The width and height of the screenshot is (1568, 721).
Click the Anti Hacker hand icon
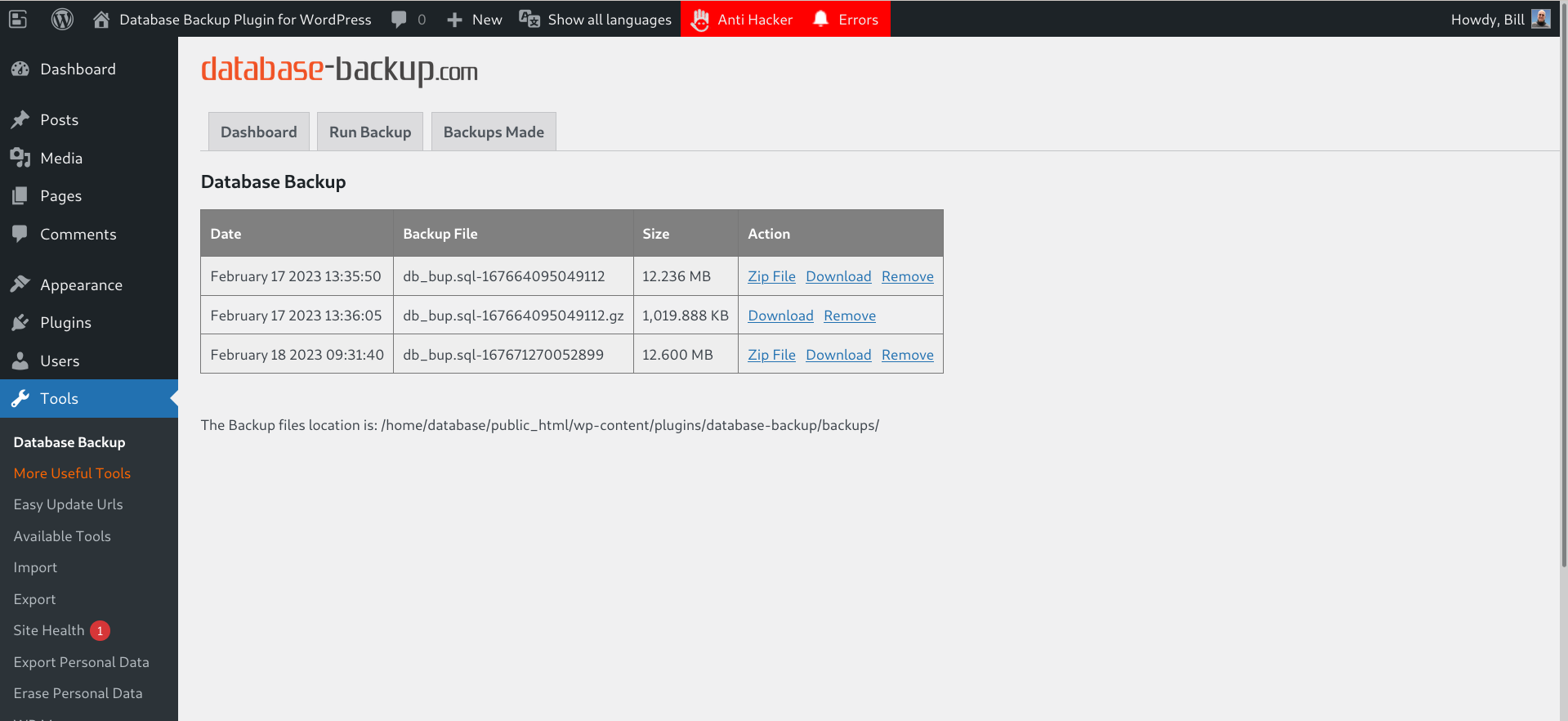[x=700, y=20]
